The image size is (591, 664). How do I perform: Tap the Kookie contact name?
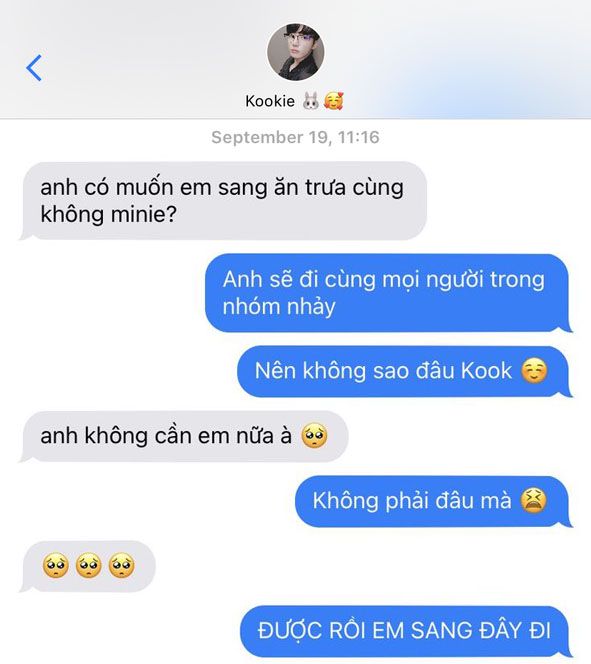click(x=270, y=101)
